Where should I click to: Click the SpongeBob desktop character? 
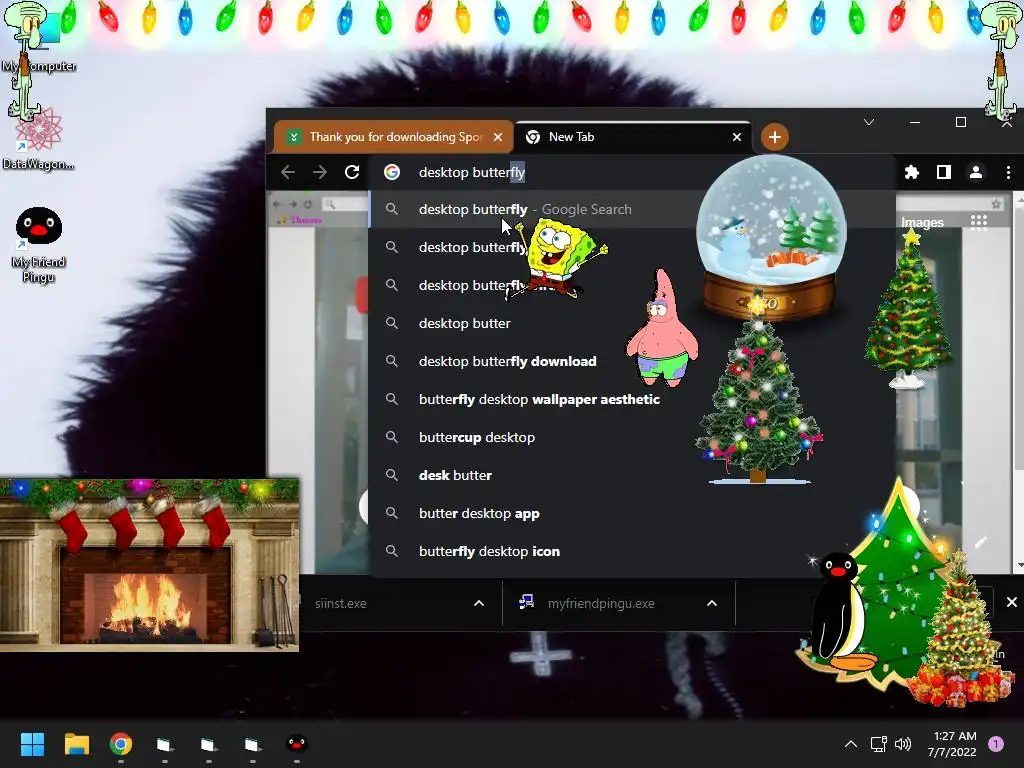(558, 259)
